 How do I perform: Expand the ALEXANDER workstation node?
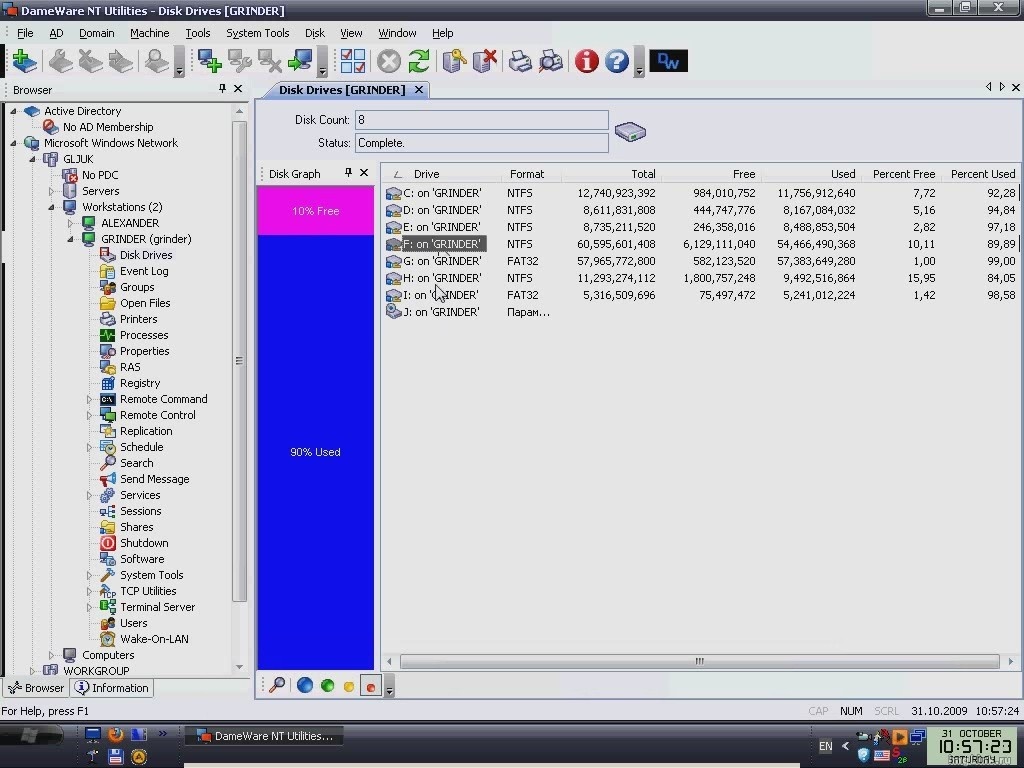(71, 223)
